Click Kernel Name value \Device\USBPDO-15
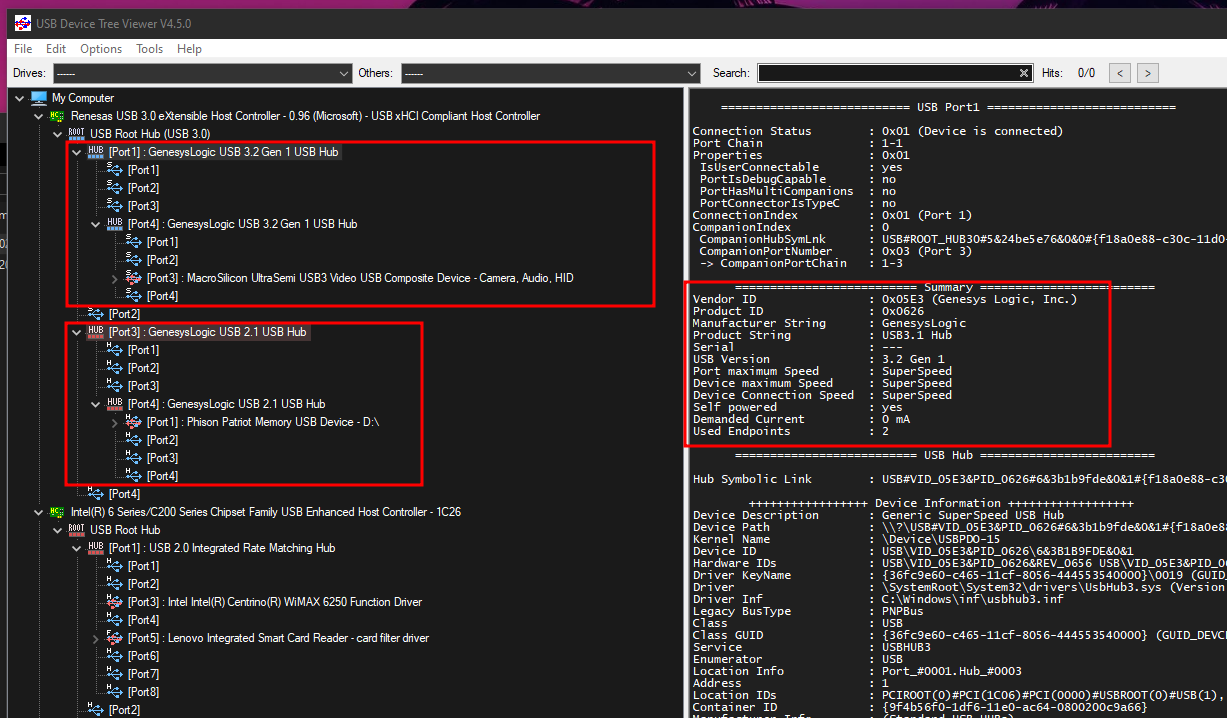The width and height of the screenshot is (1227, 718). pos(942,539)
